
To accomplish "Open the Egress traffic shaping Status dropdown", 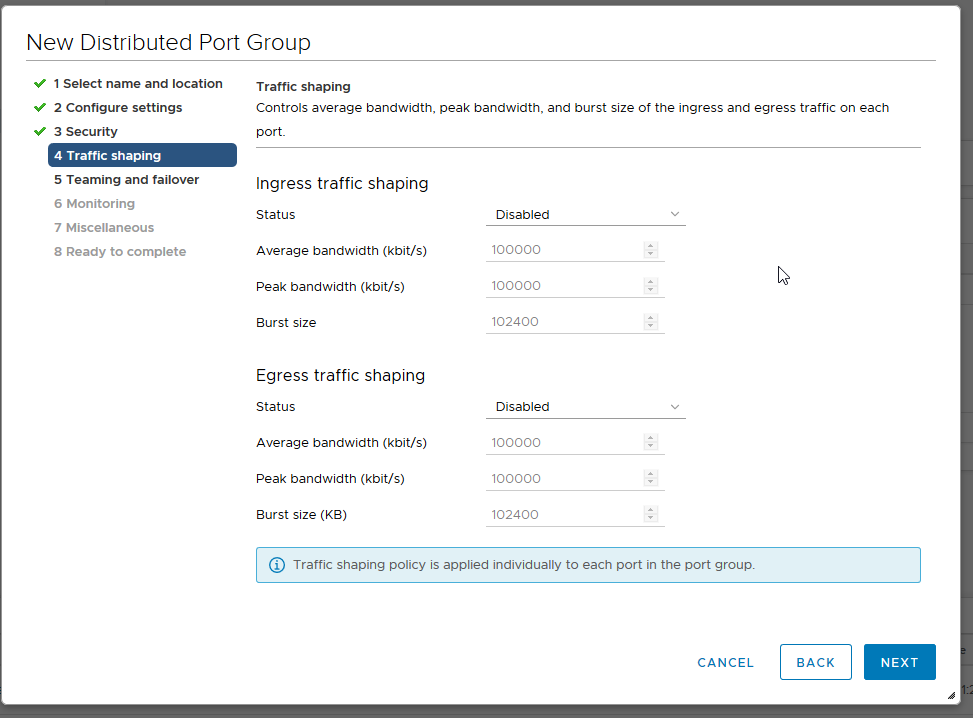I will (x=585, y=407).
